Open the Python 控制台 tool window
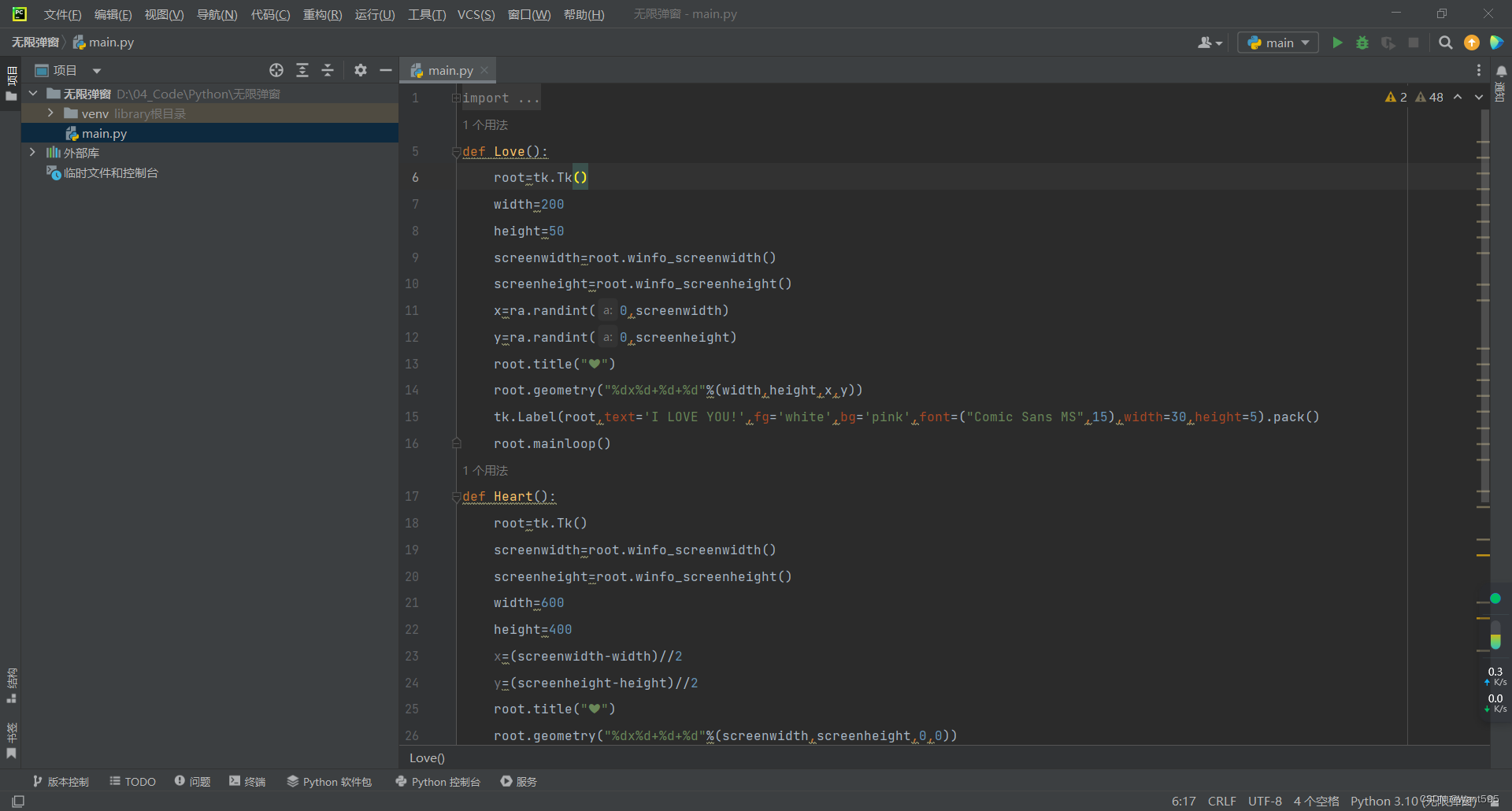This screenshot has width=1512, height=811. [x=438, y=781]
